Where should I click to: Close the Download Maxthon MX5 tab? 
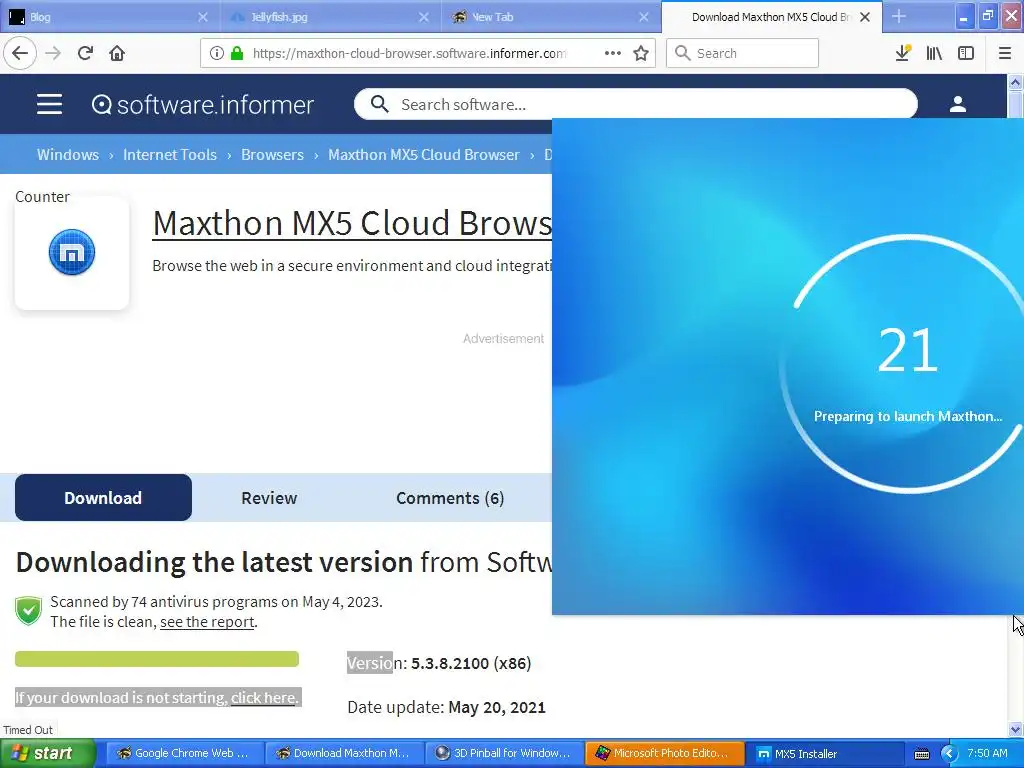pyautogui.click(x=865, y=17)
